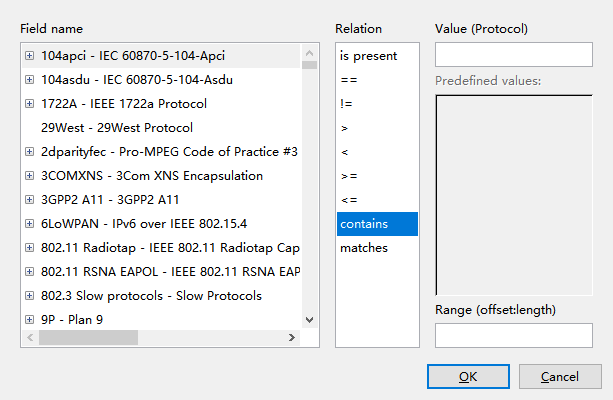Select the '!=' relation option

coord(348,104)
